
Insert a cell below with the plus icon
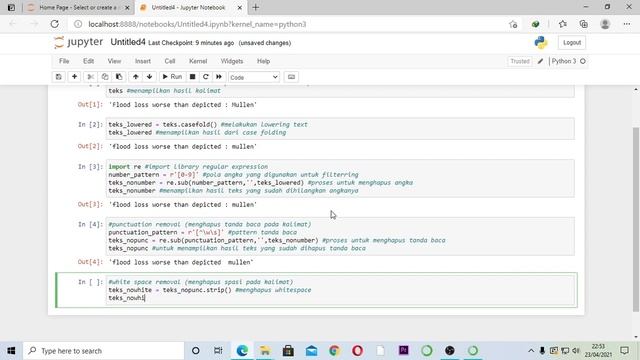[74, 77]
